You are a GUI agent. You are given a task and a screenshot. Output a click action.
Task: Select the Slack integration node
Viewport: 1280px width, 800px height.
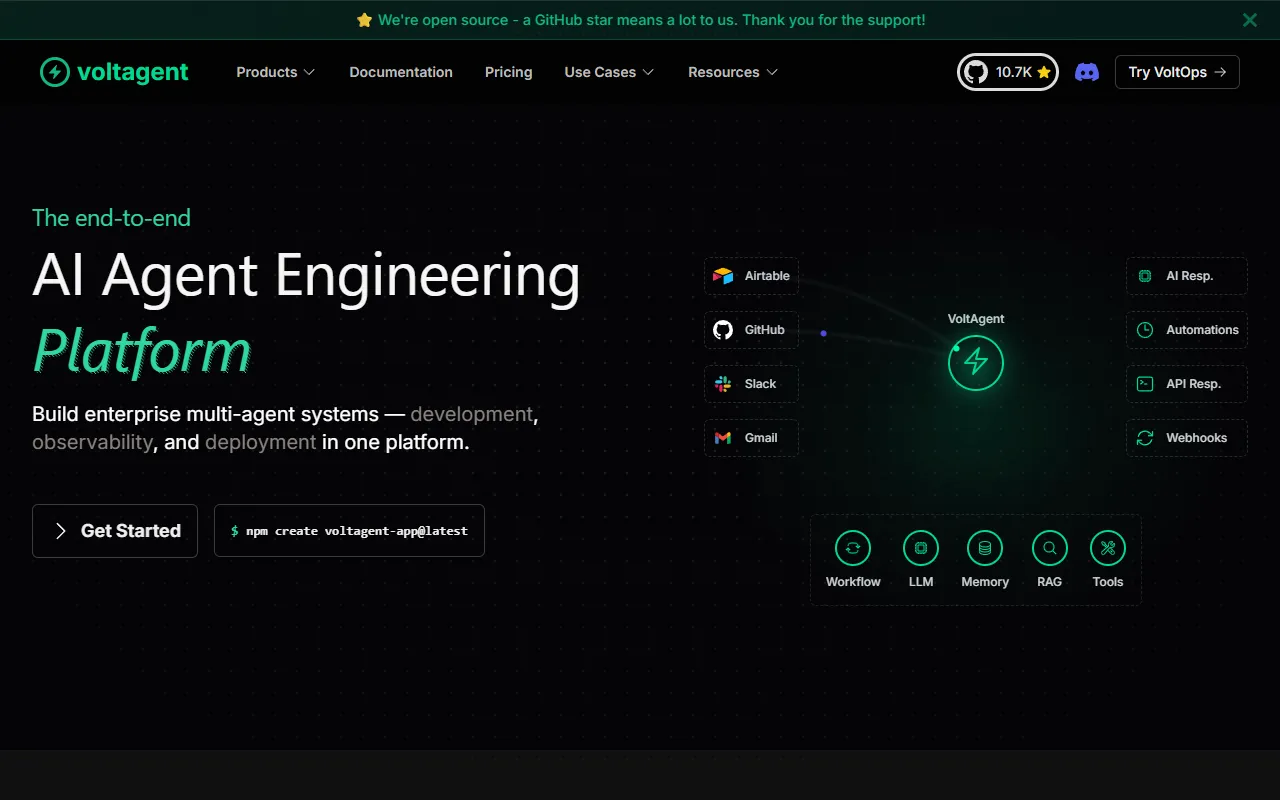coord(751,384)
